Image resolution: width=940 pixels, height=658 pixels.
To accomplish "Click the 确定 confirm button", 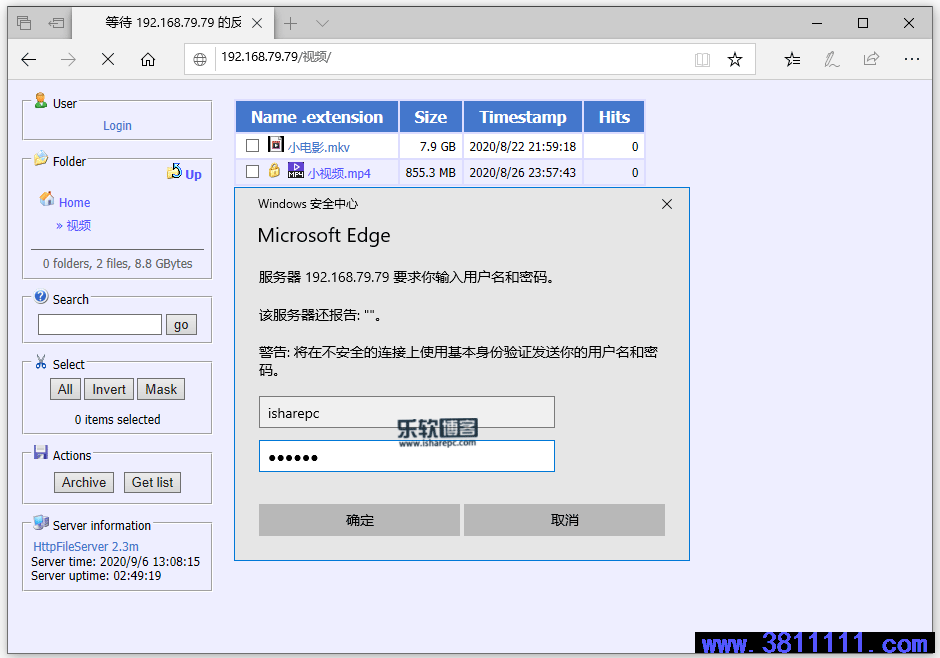I will (359, 520).
